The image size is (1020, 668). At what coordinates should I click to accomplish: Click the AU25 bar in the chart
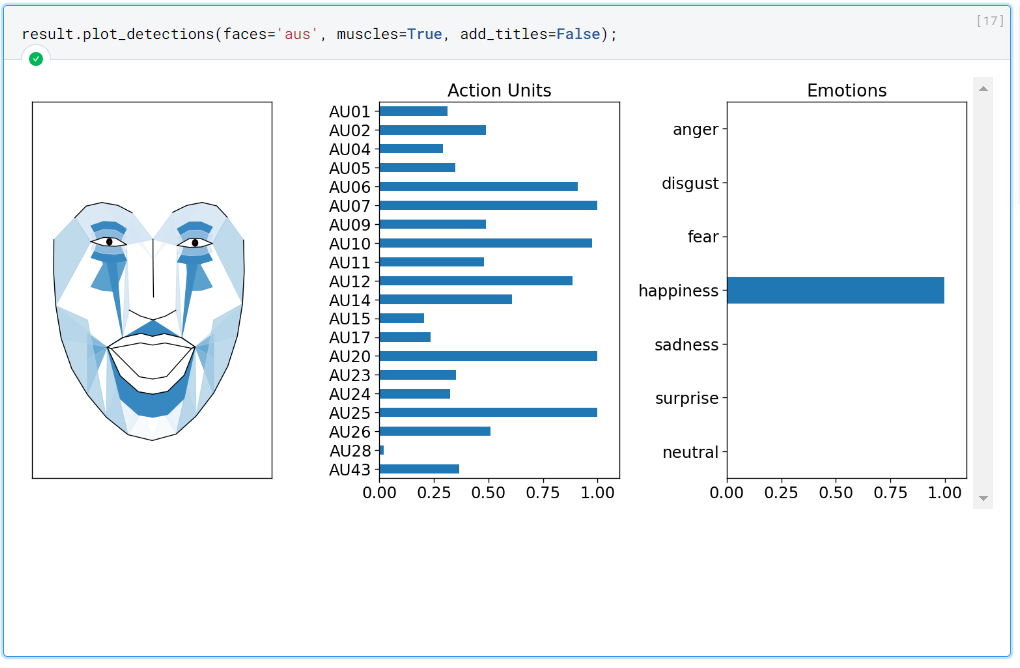pos(488,412)
